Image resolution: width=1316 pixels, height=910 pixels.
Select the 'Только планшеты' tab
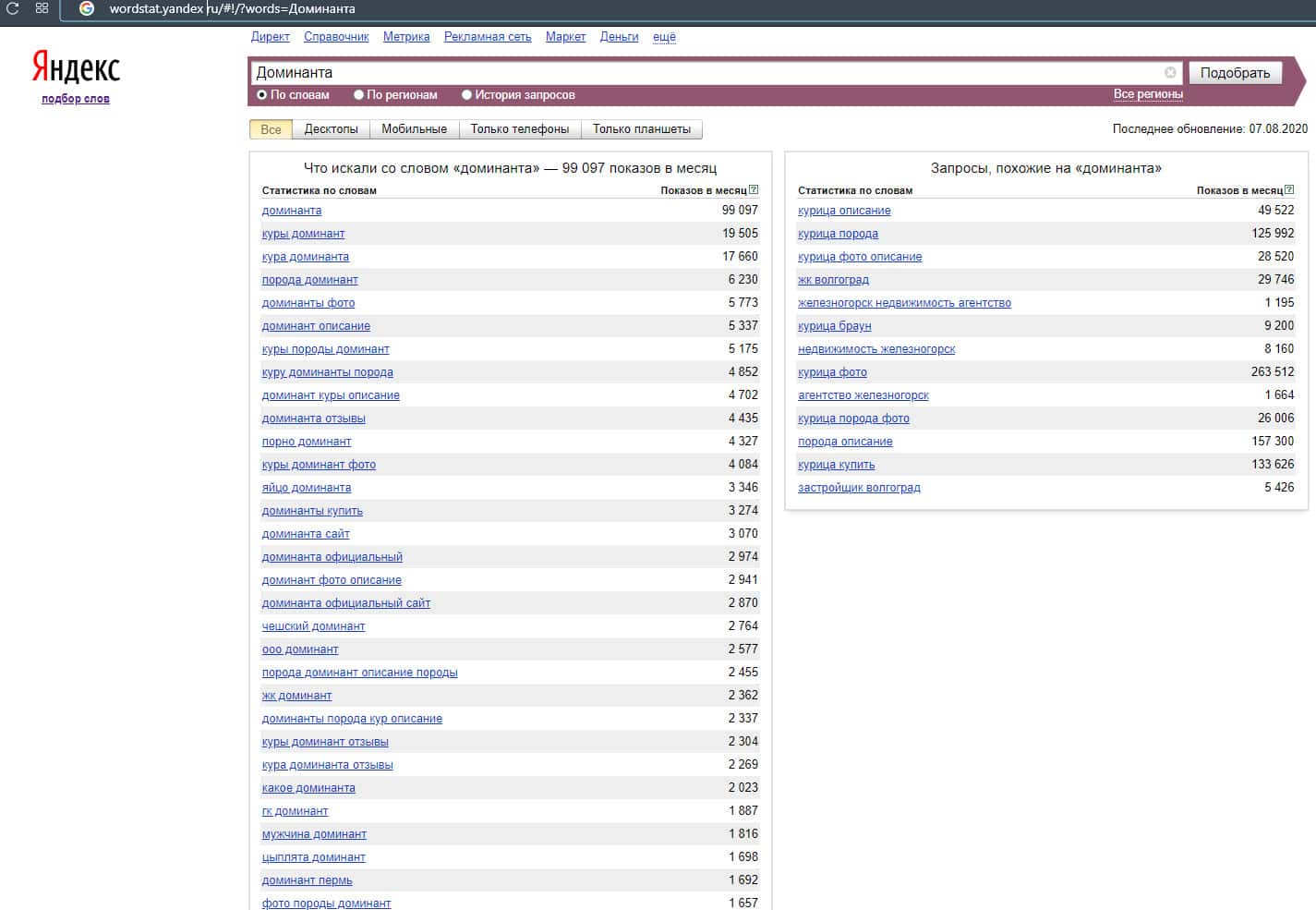coord(641,129)
